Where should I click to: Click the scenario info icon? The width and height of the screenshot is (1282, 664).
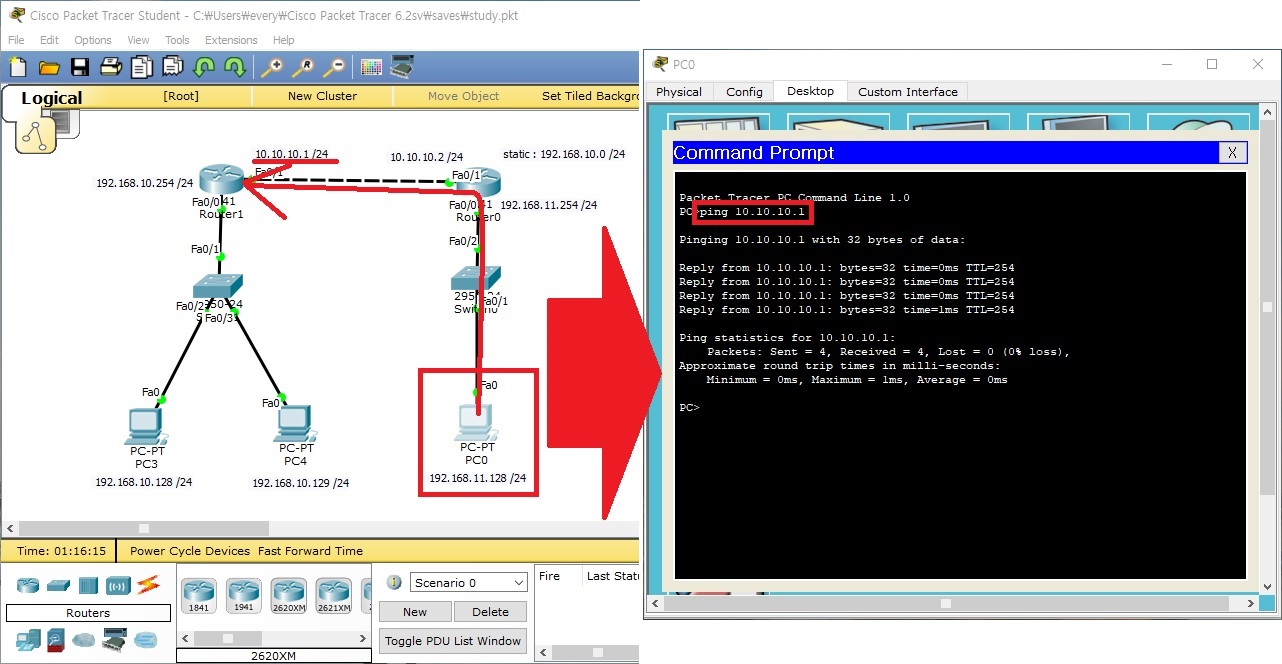tap(393, 582)
